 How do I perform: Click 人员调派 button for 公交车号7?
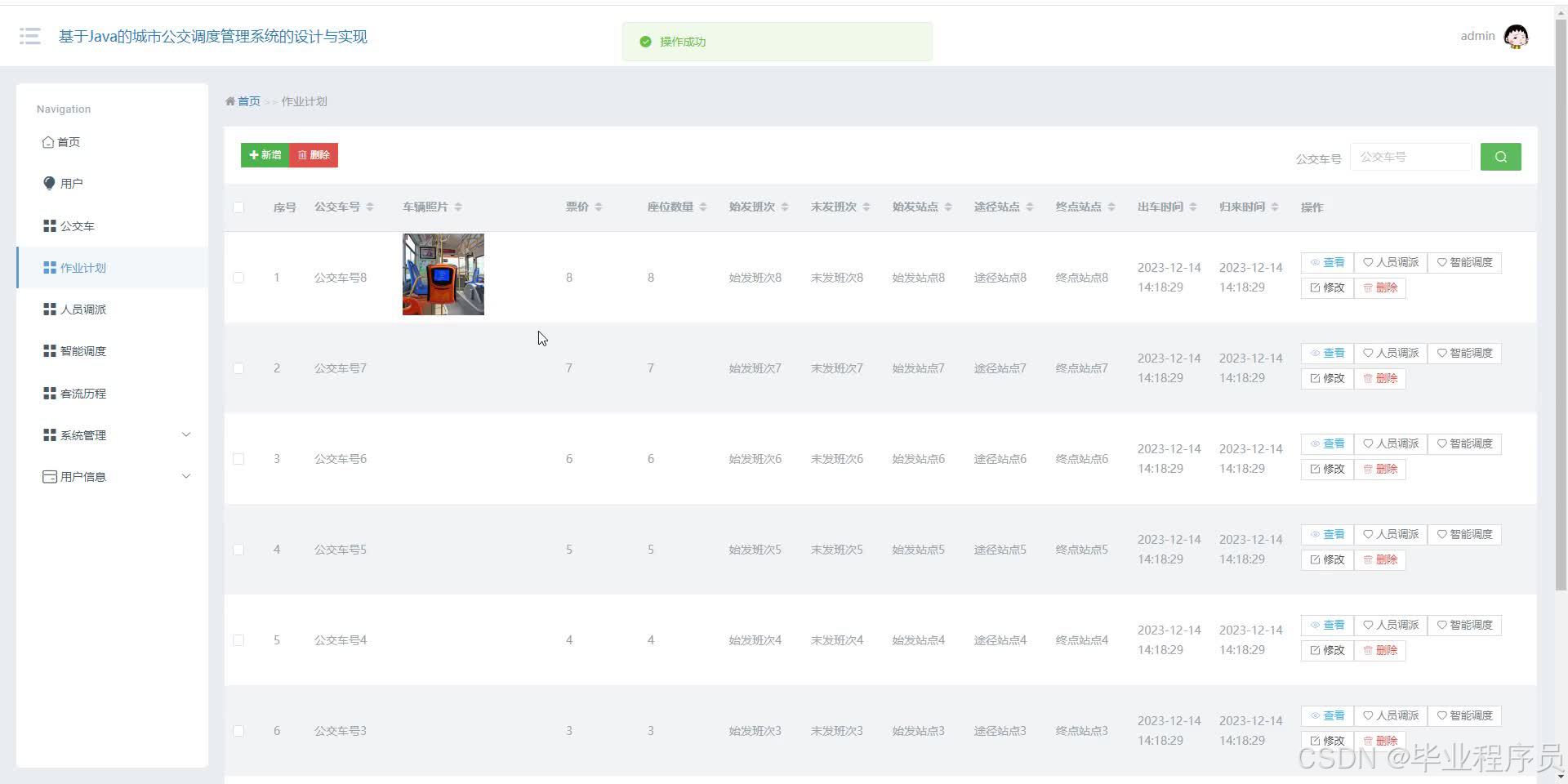(x=1391, y=353)
